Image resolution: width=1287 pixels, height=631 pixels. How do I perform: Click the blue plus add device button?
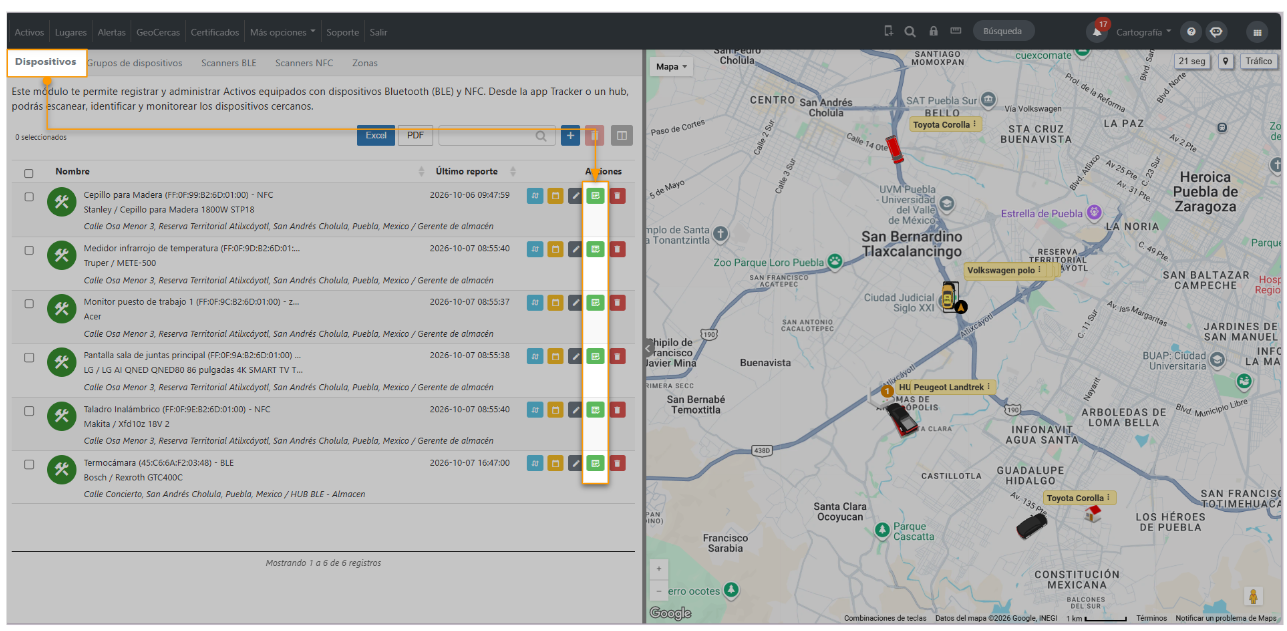[570, 136]
